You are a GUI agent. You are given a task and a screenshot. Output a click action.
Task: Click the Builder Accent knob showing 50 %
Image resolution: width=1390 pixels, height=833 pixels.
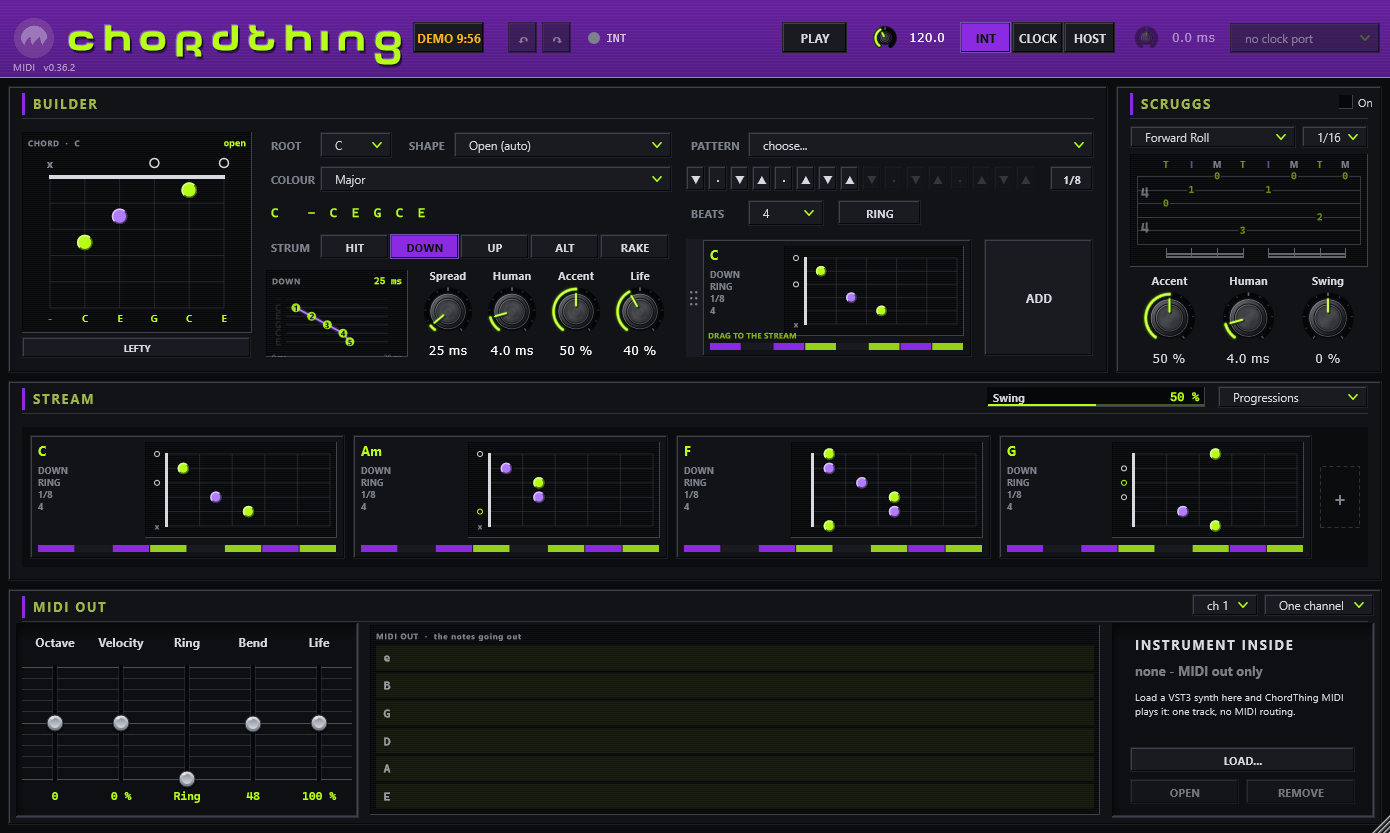(x=575, y=311)
